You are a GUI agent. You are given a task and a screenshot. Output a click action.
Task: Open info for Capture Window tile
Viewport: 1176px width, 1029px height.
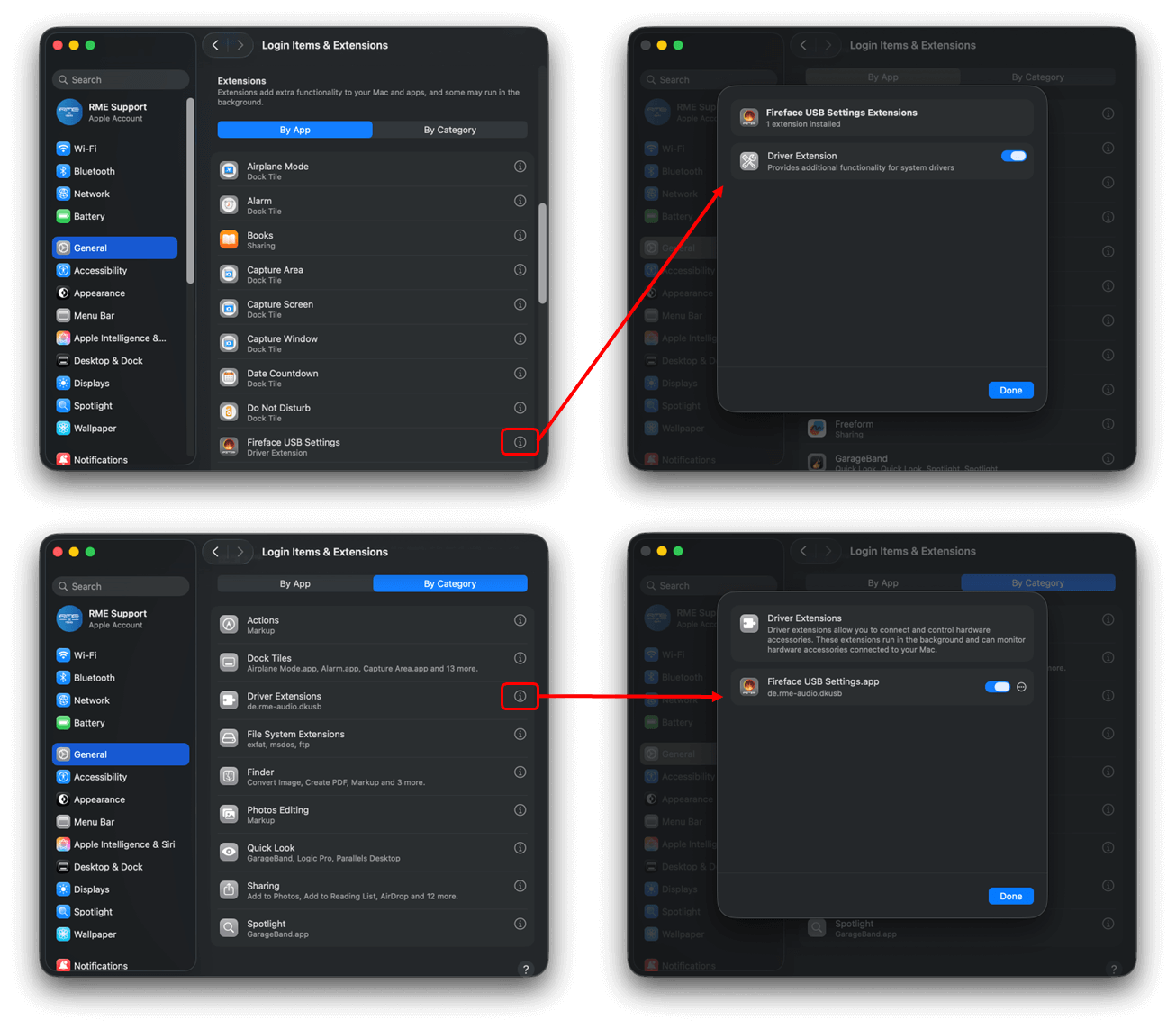[x=520, y=339]
